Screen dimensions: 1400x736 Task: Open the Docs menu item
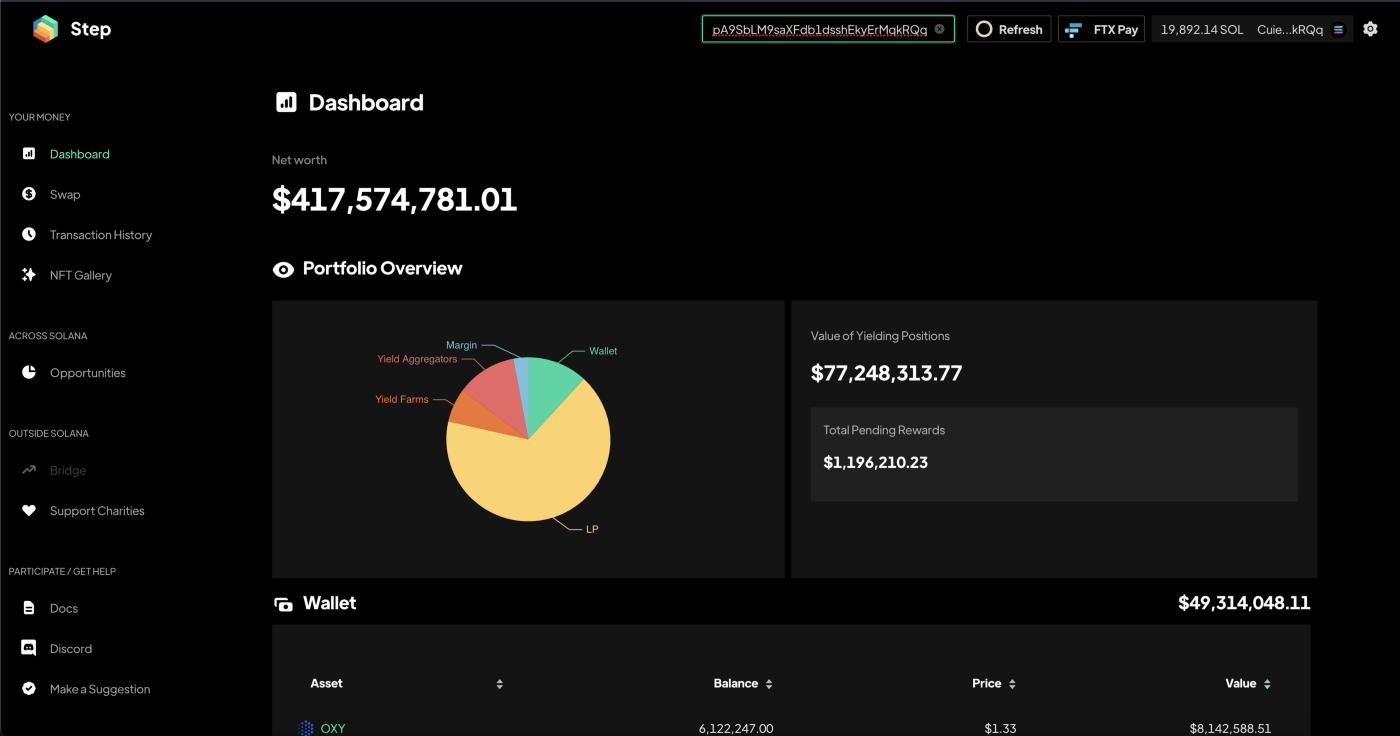coord(63,608)
